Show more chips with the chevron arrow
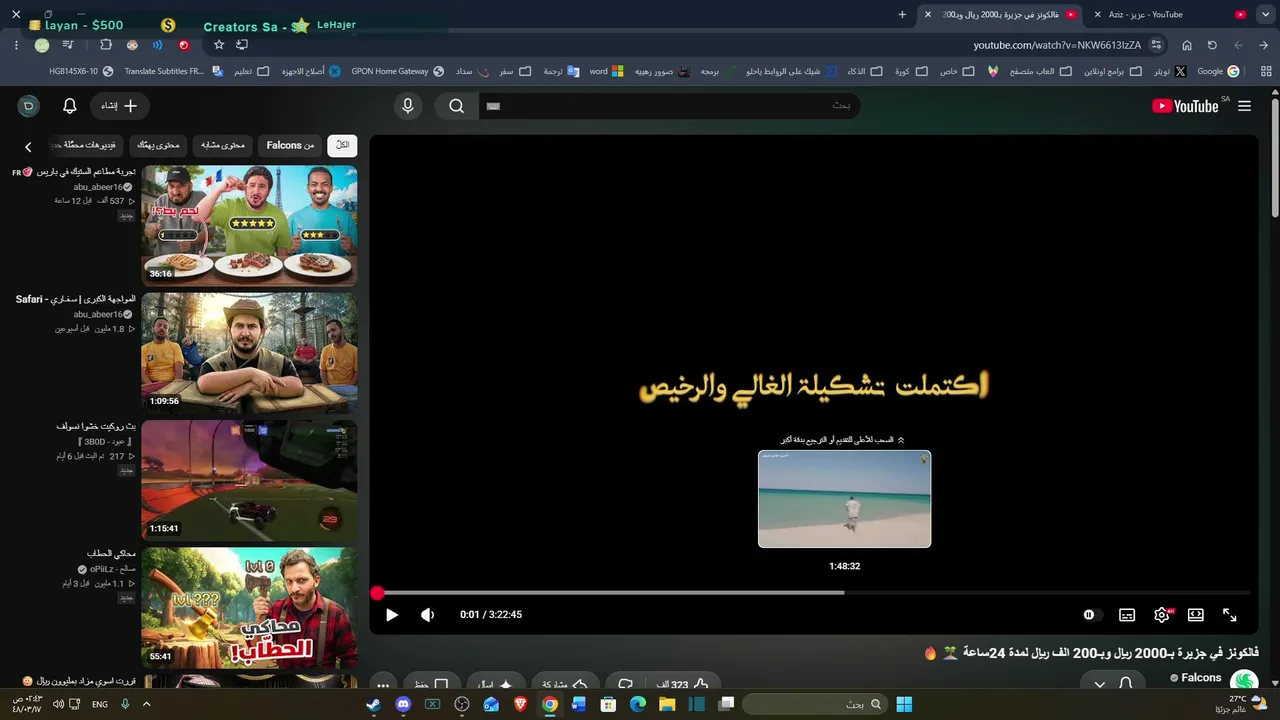 coord(28,146)
